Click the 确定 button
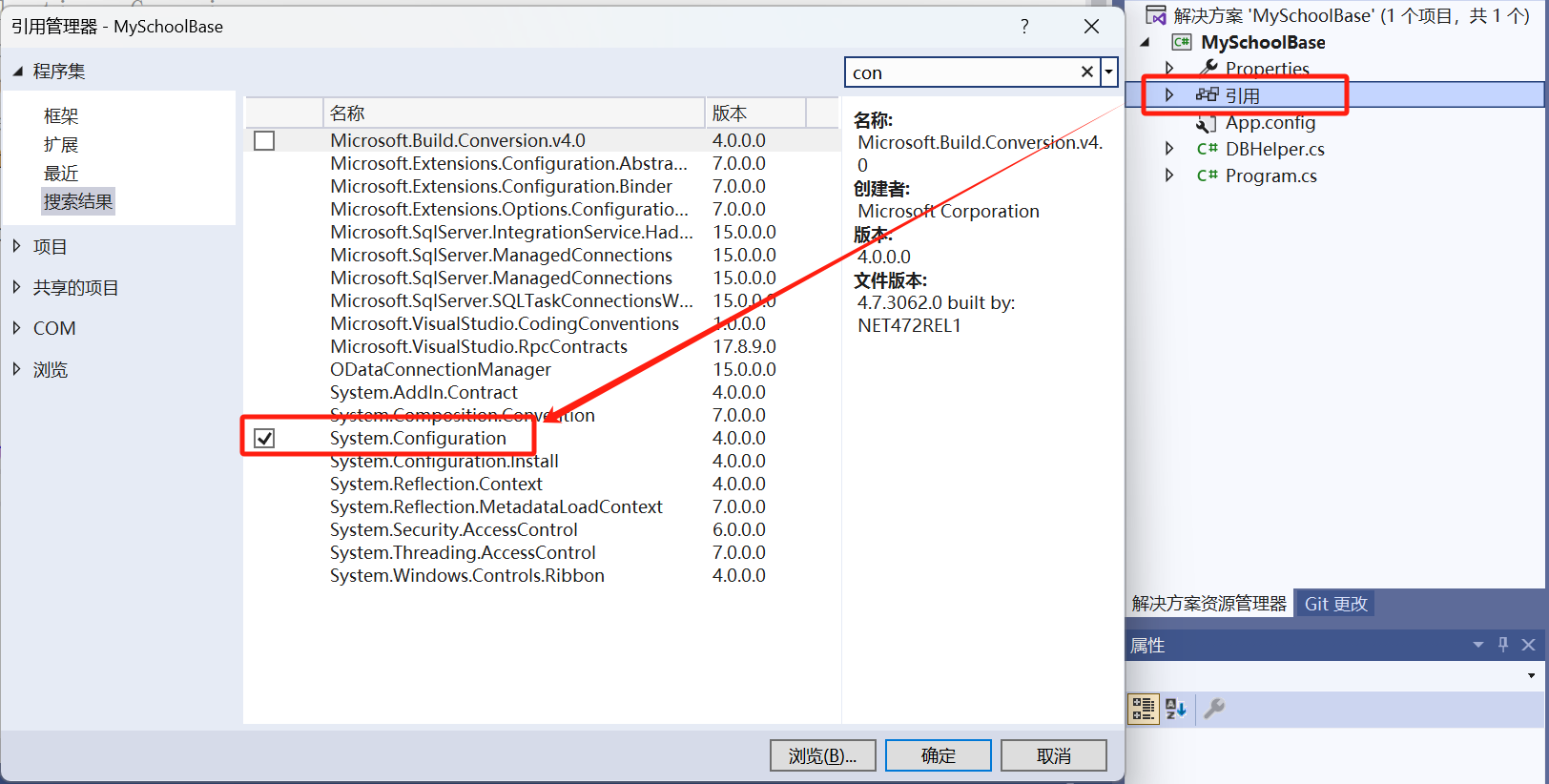 (938, 755)
